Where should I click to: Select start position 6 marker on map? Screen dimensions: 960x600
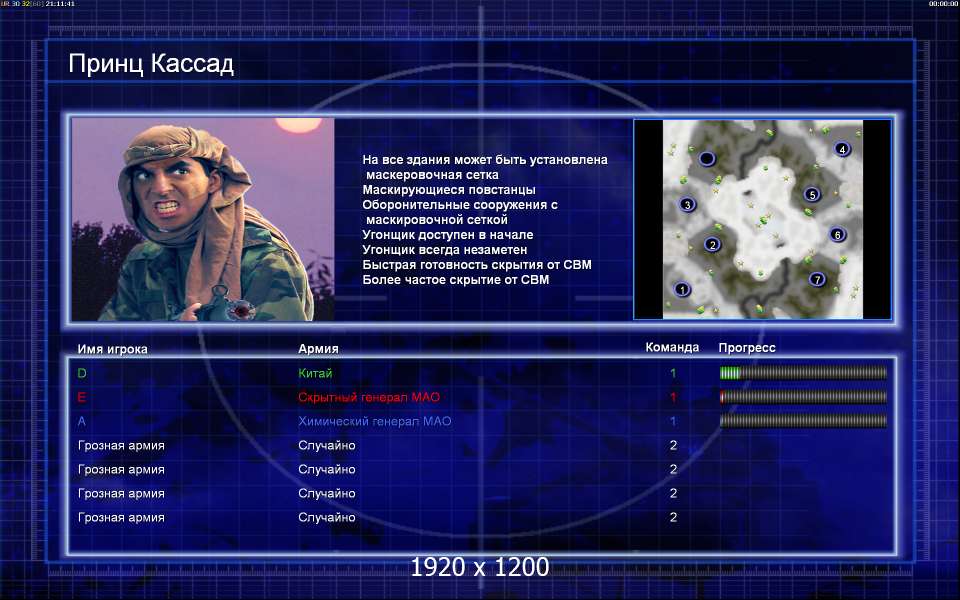pos(838,234)
